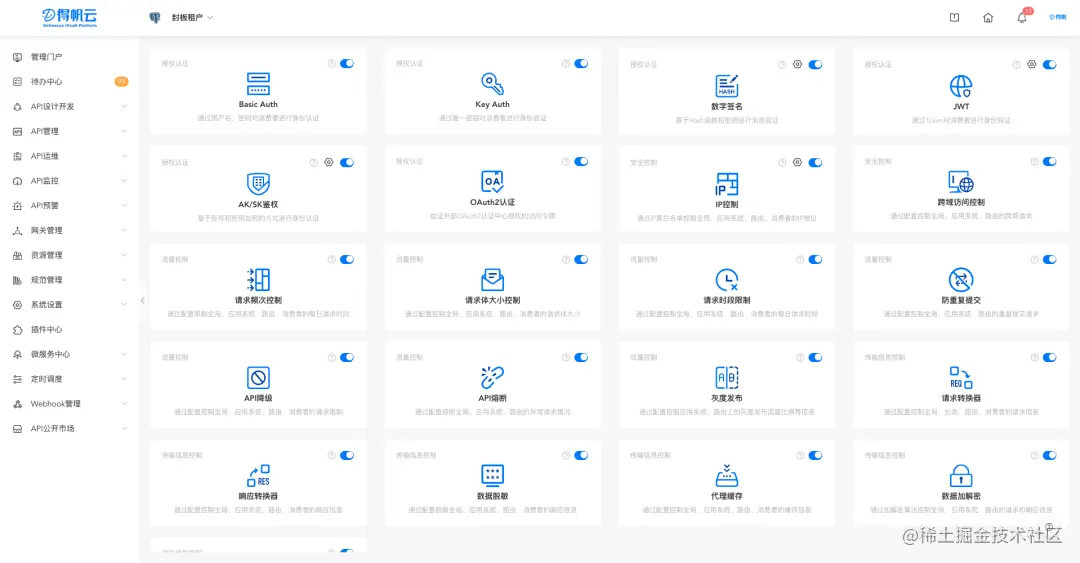Screen dimensions: 1080x563
Task: Open settings gear on the 数字签名 card
Action: point(797,64)
